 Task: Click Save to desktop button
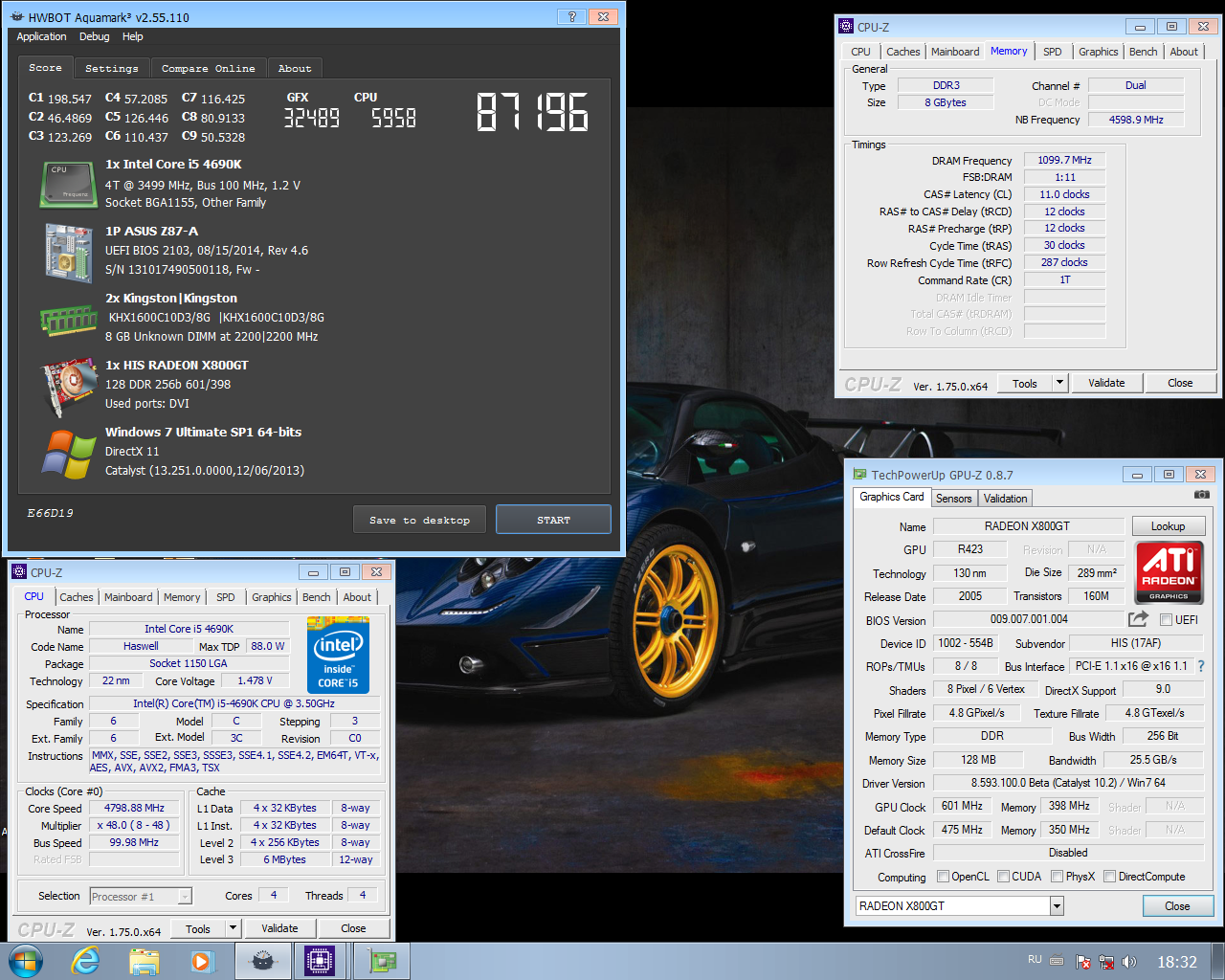click(x=419, y=520)
